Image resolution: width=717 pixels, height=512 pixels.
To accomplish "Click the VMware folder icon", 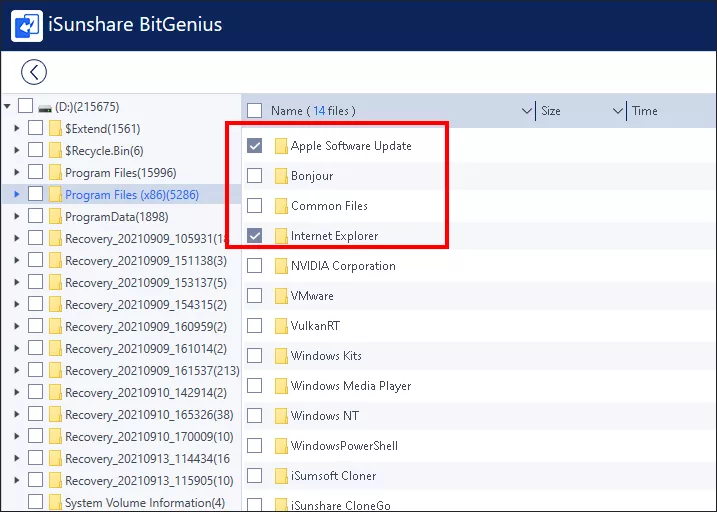I will coord(281,296).
